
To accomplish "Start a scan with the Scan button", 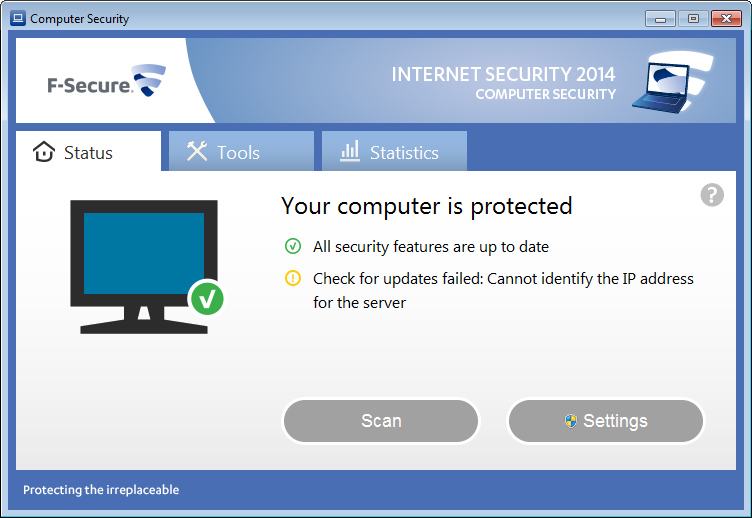I will [x=381, y=421].
